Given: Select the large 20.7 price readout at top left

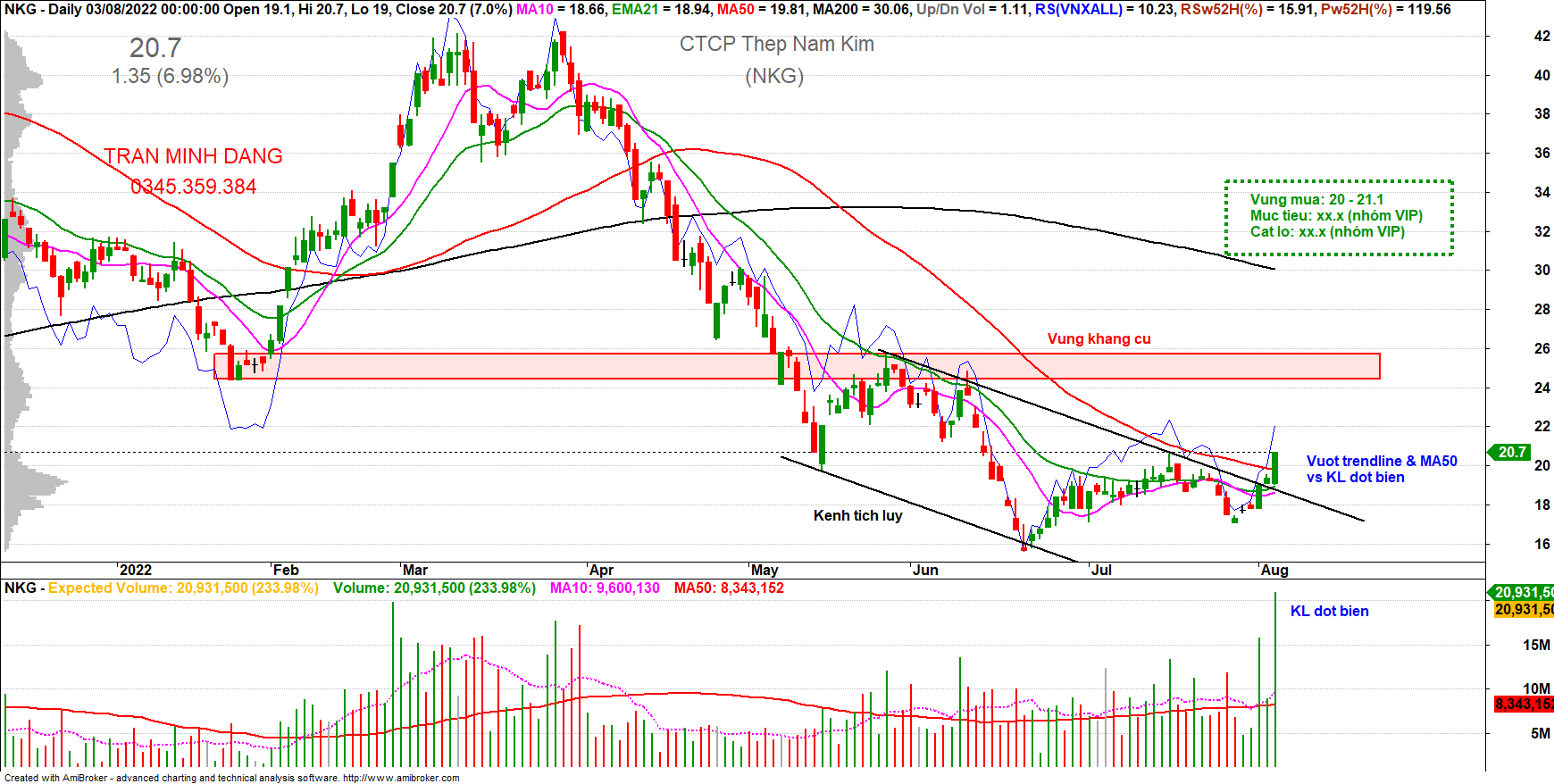Looking at the screenshot, I should [x=155, y=48].
